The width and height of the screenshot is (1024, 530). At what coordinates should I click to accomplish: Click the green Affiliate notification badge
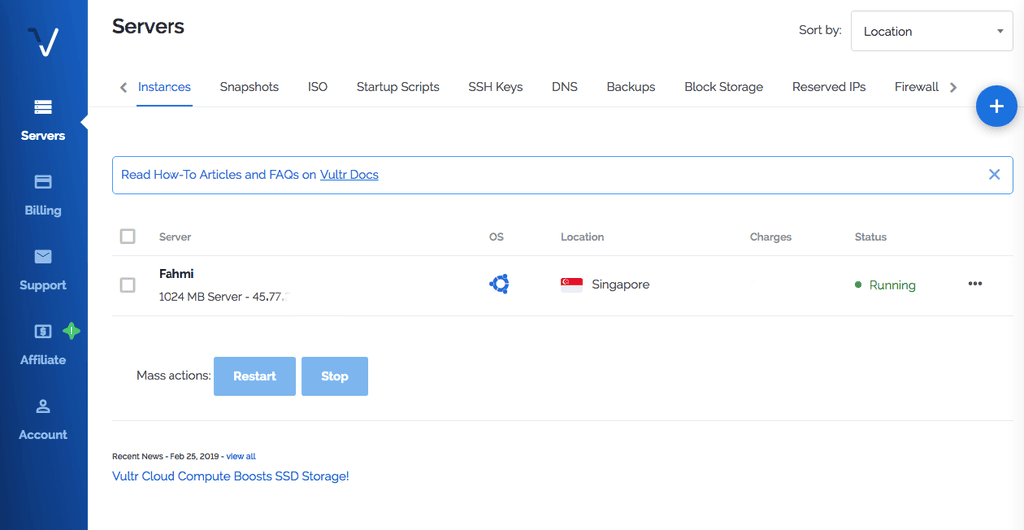[x=71, y=332]
